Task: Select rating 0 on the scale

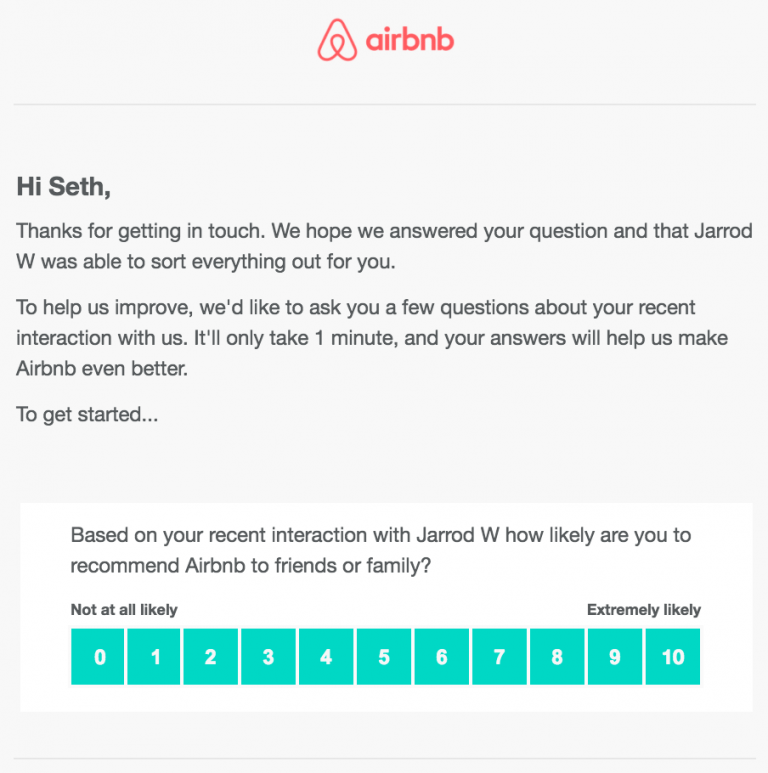Action: [x=98, y=657]
